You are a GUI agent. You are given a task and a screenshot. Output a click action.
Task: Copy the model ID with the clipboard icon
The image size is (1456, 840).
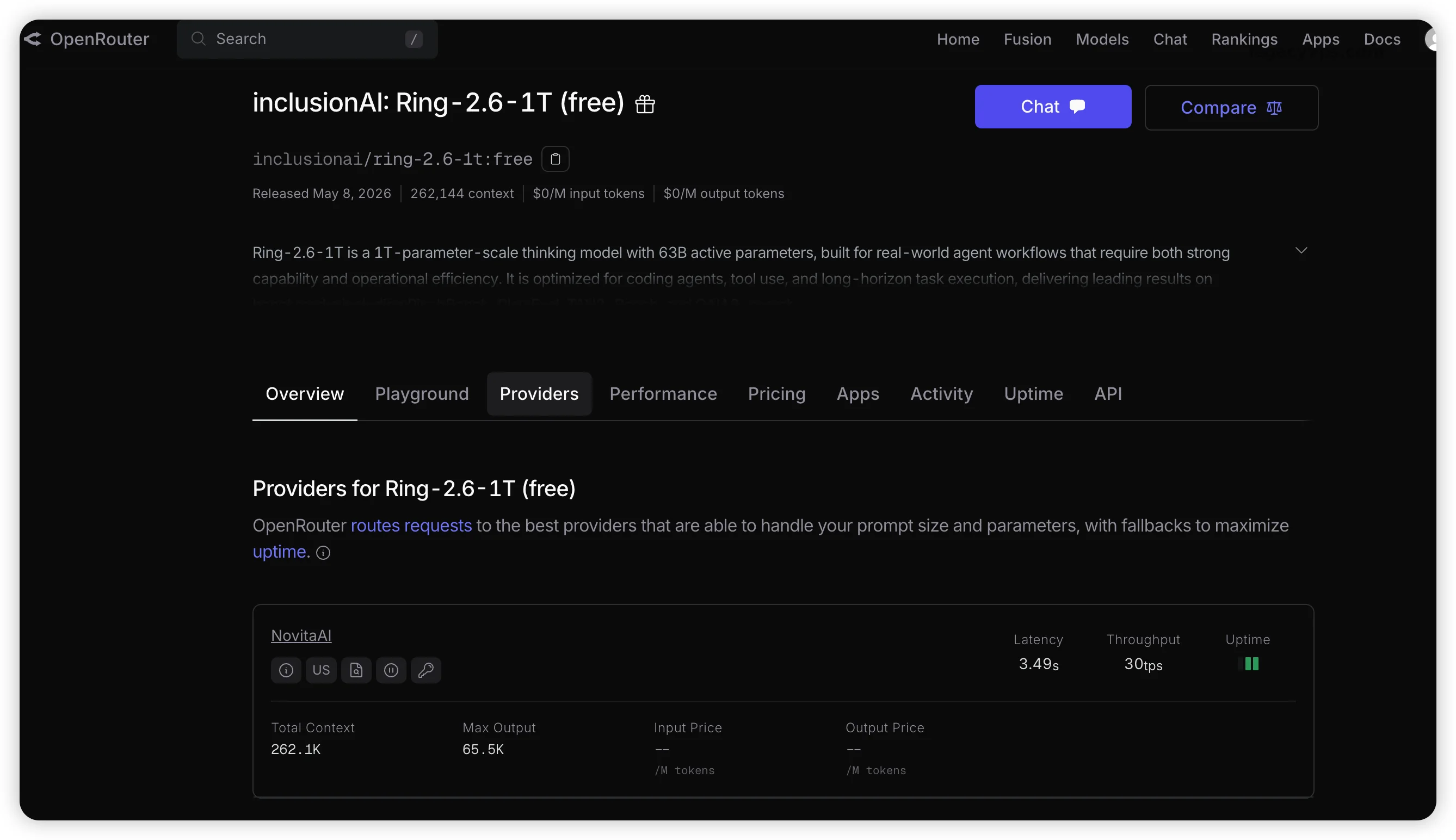pyautogui.click(x=555, y=159)
